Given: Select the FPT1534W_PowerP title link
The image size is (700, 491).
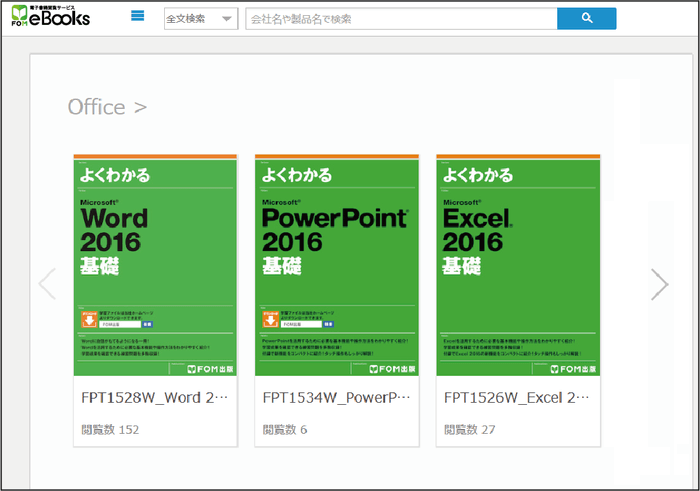Looking at the screenshot, I should click(336, 397).
